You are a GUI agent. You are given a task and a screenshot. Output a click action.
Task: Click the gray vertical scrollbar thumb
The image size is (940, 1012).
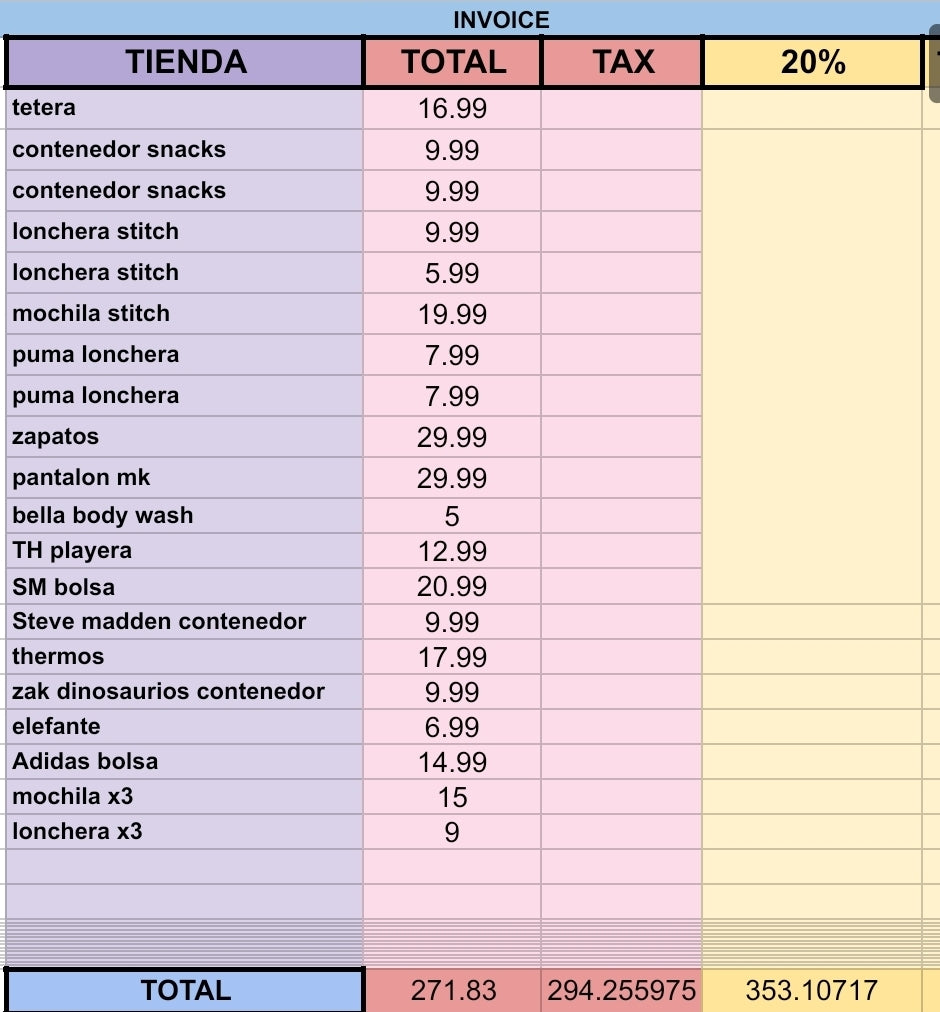coord(934,70)
